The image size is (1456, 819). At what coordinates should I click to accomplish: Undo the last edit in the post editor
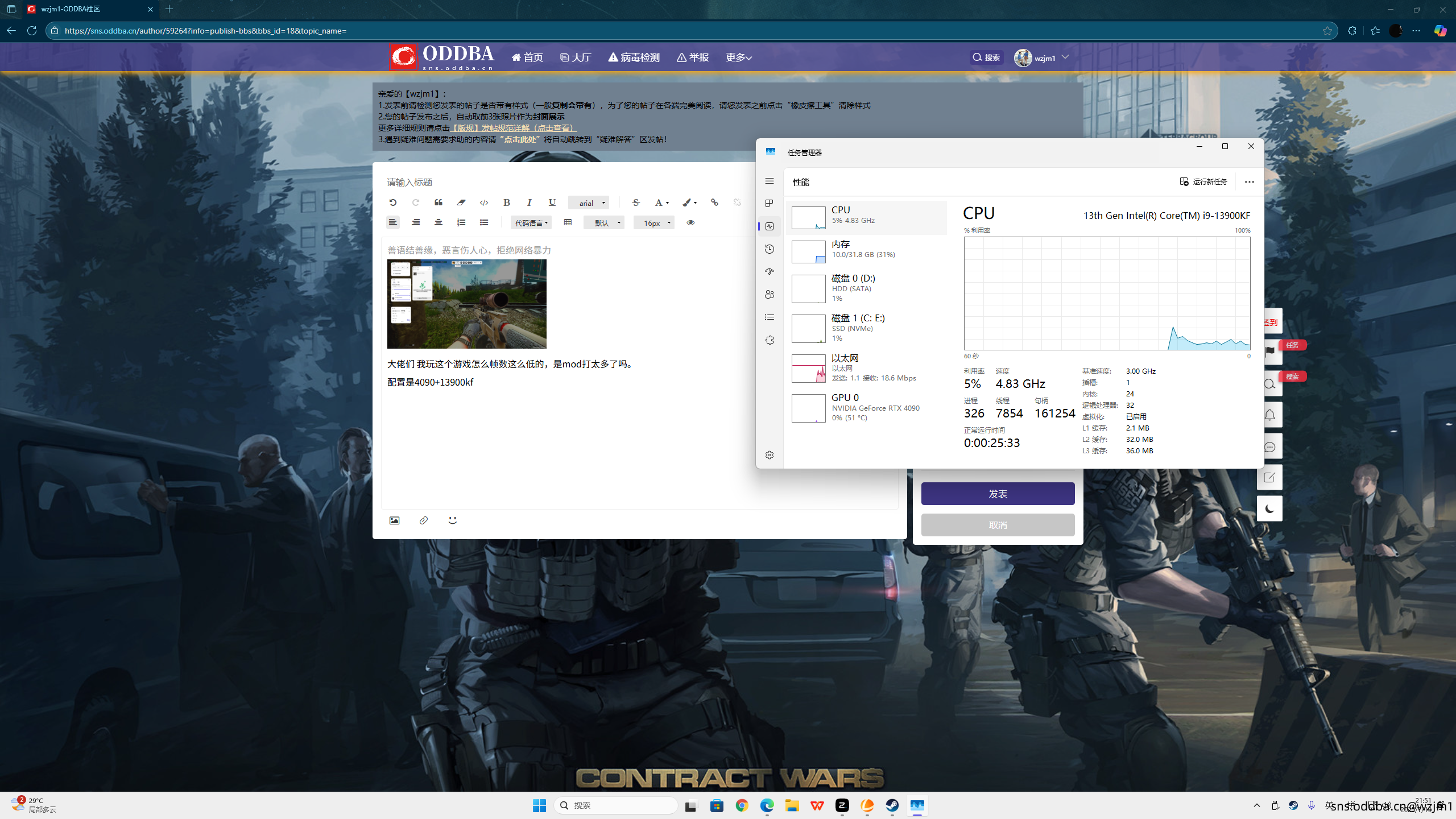(392, 202)
